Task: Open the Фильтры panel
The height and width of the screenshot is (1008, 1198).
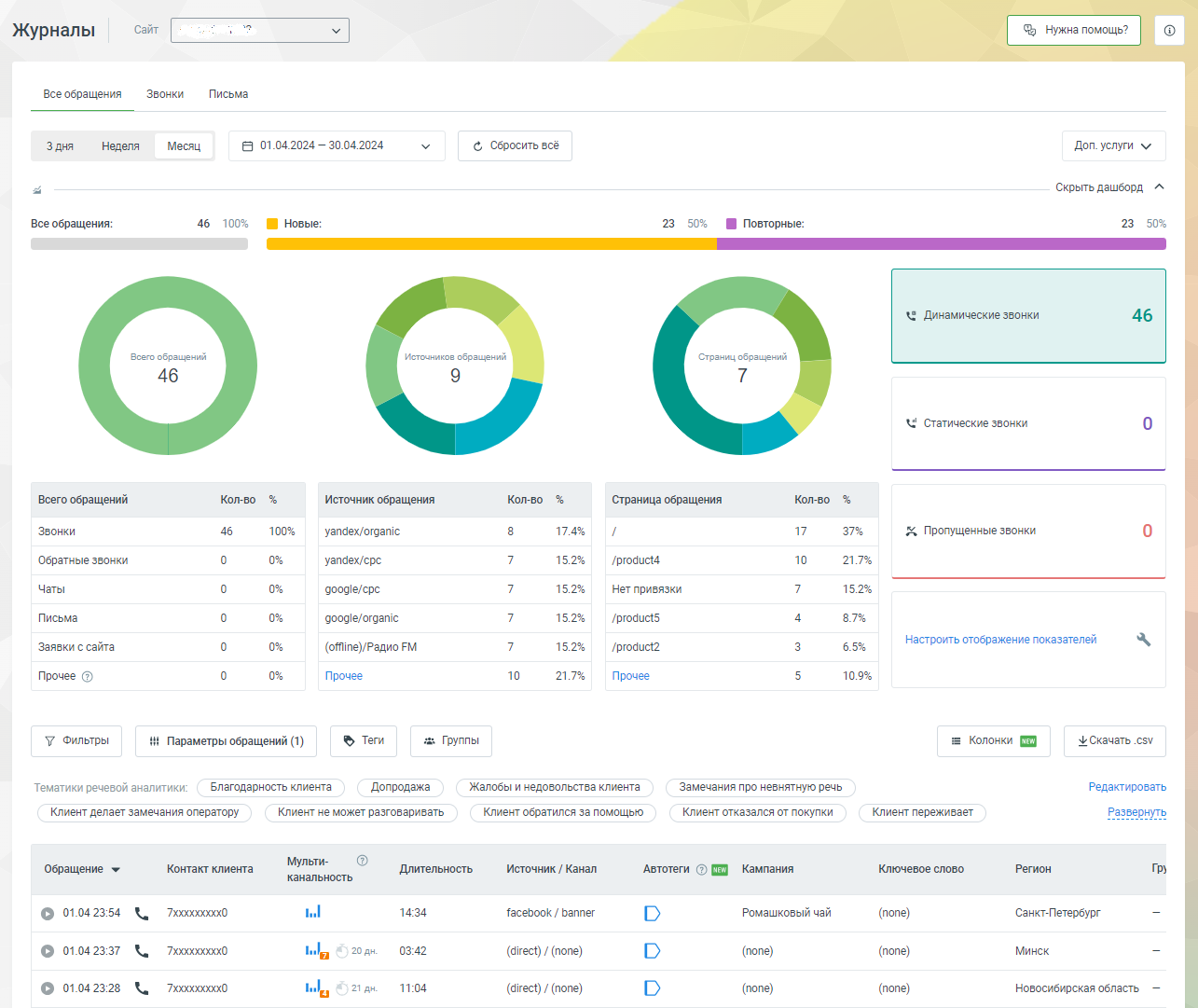Action: pos(76,741)
